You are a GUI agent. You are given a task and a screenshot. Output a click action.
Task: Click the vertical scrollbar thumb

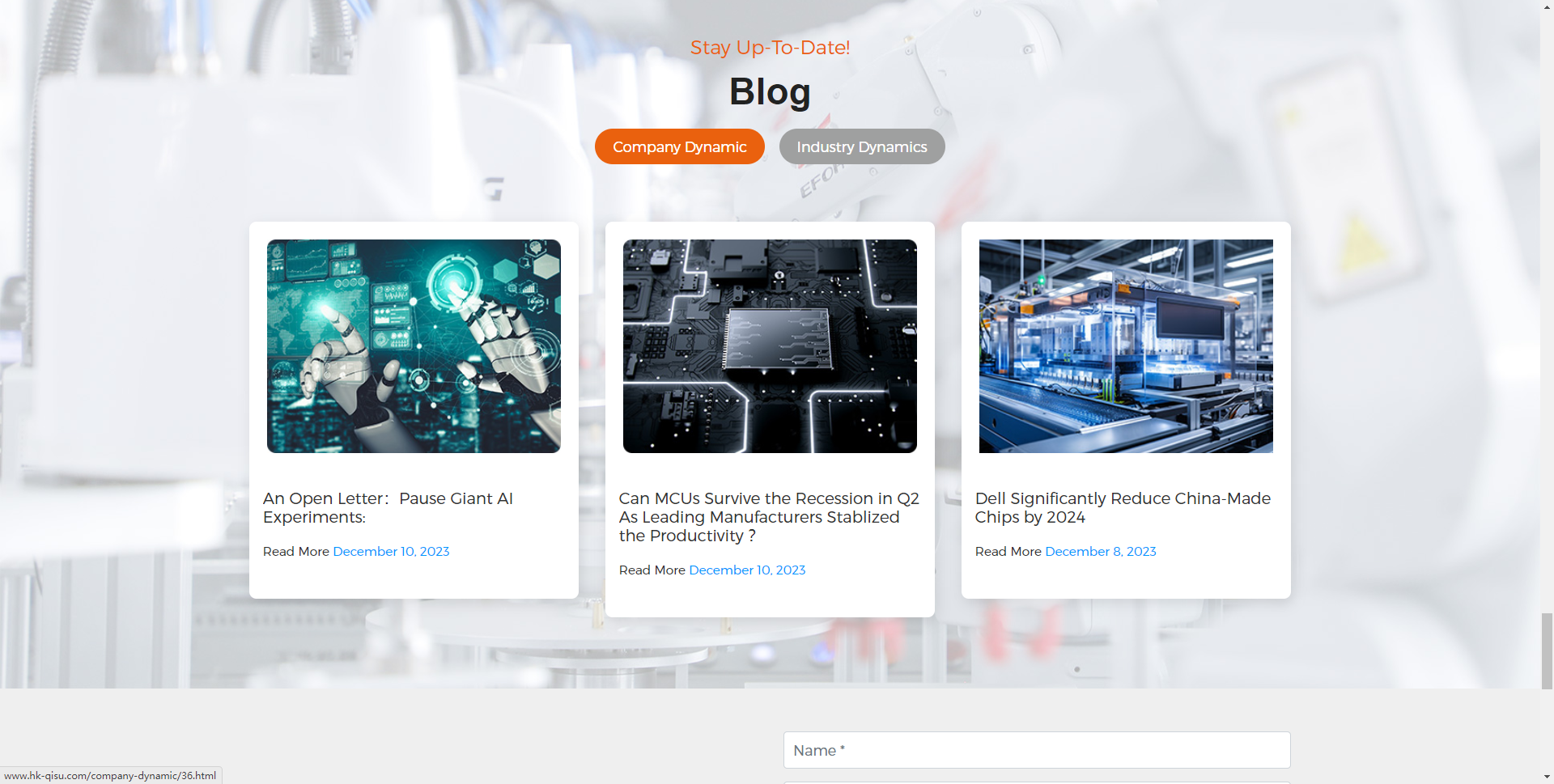(x=1547, y=651)
